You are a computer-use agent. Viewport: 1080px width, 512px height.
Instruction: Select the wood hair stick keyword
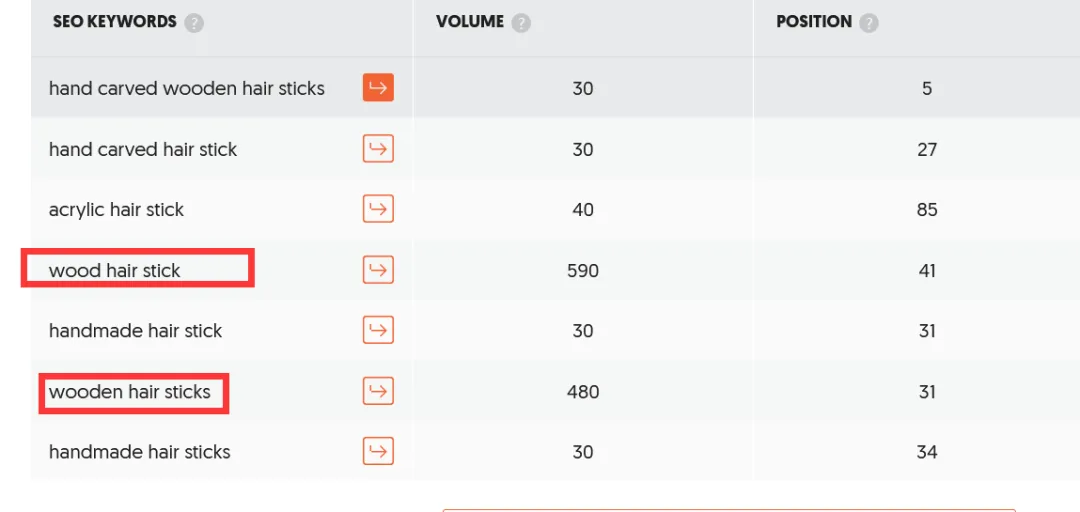coord(115,270)
